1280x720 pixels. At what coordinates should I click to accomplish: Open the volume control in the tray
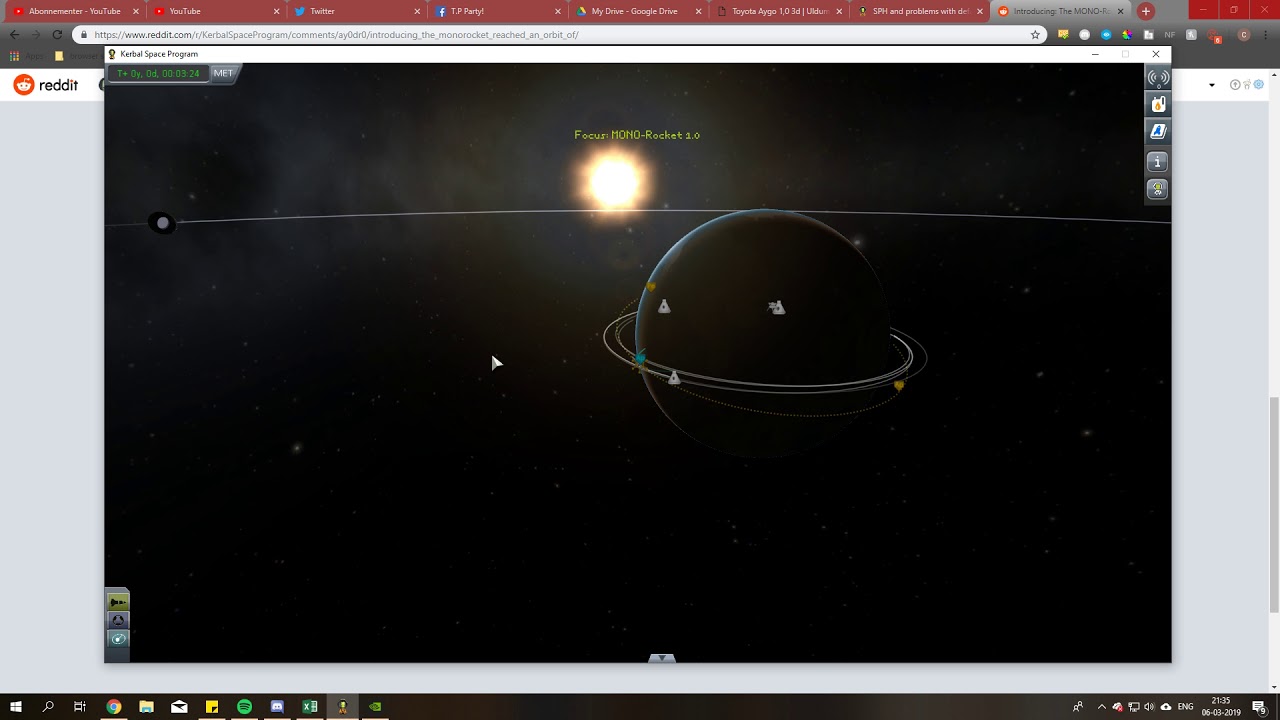click(x=1149, y=707)
